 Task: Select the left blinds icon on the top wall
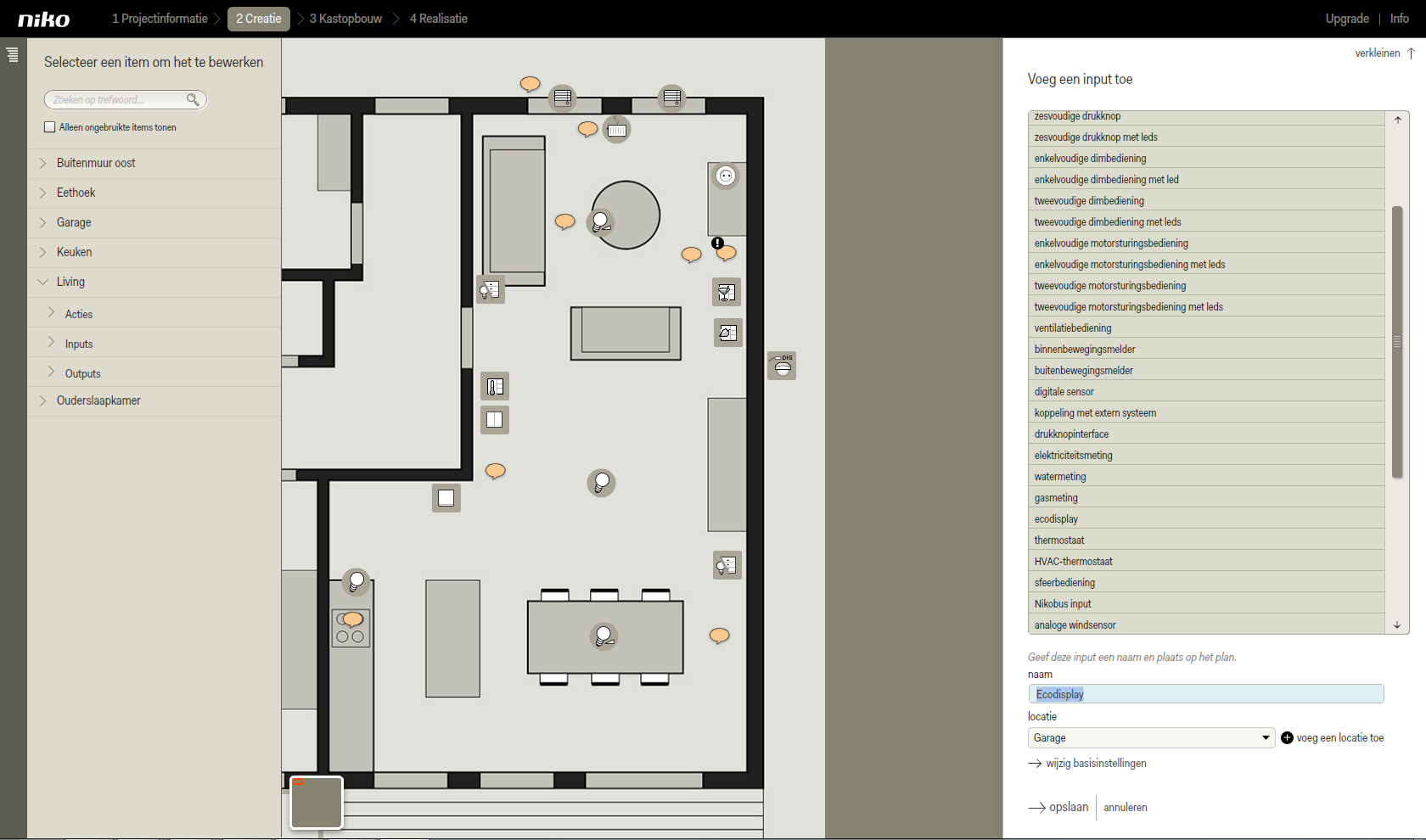pyautogui.click(x=562, y=98)
